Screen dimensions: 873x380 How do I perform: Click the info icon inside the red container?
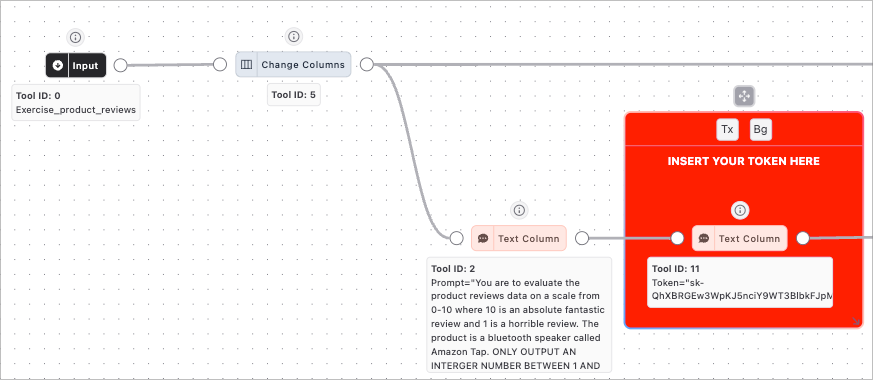point(740,210)
